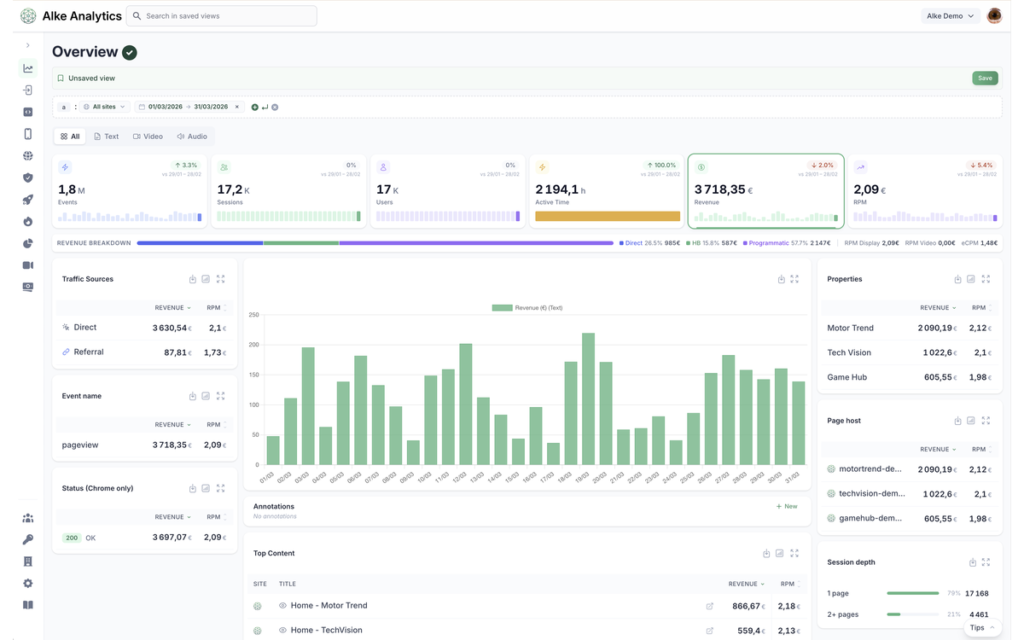The image size is (1024, 640).
Task: Click the Save view button
Action: click(985, 78)
